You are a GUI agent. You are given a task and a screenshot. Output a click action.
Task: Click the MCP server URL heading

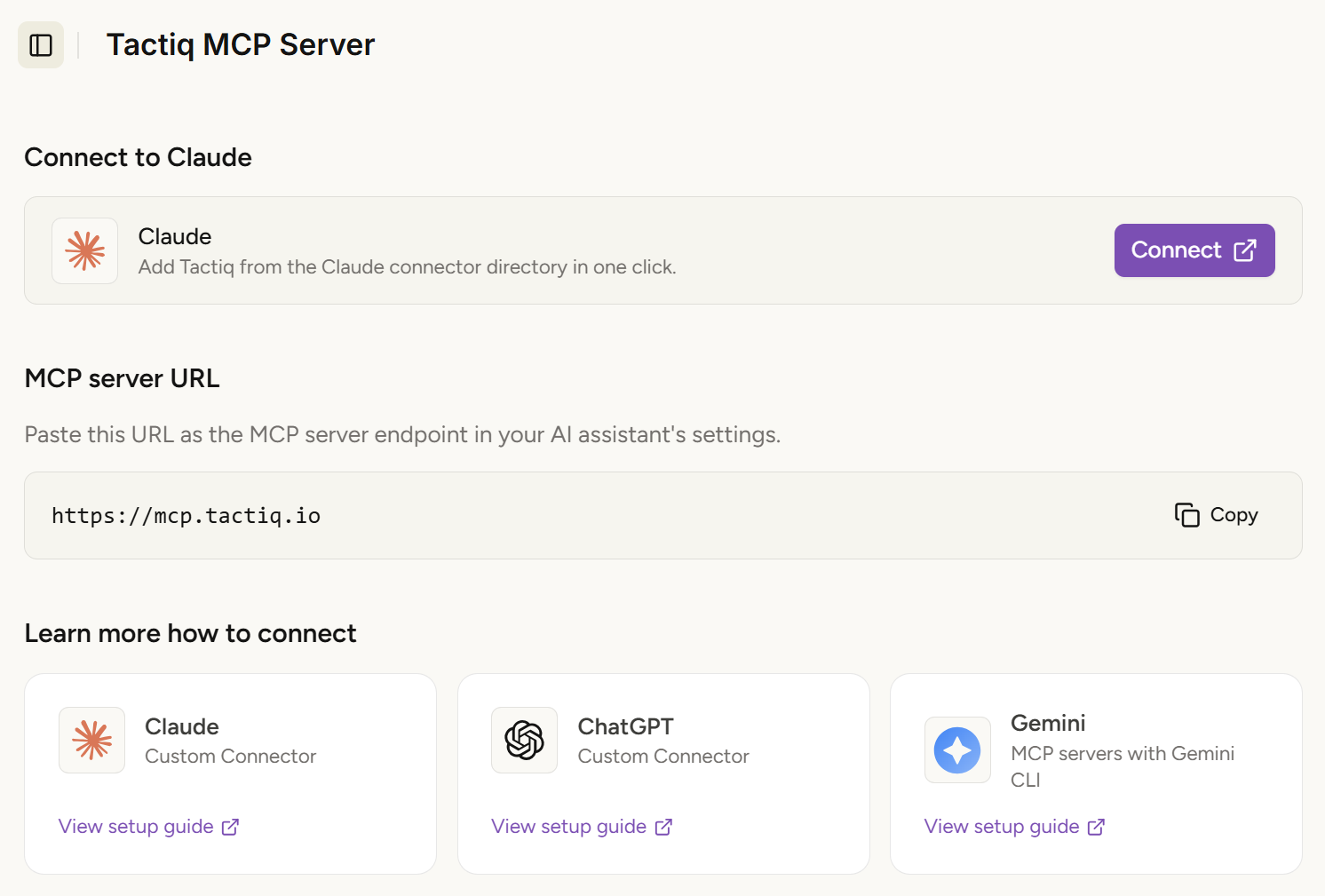point(123,378)
